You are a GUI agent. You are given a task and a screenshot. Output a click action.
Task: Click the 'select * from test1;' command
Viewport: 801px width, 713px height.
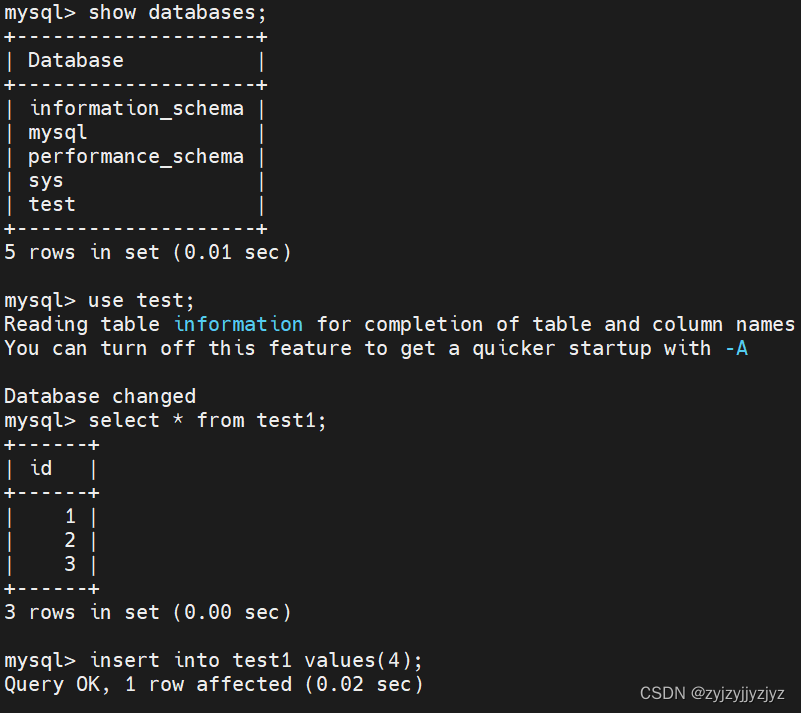pos(207,420)
